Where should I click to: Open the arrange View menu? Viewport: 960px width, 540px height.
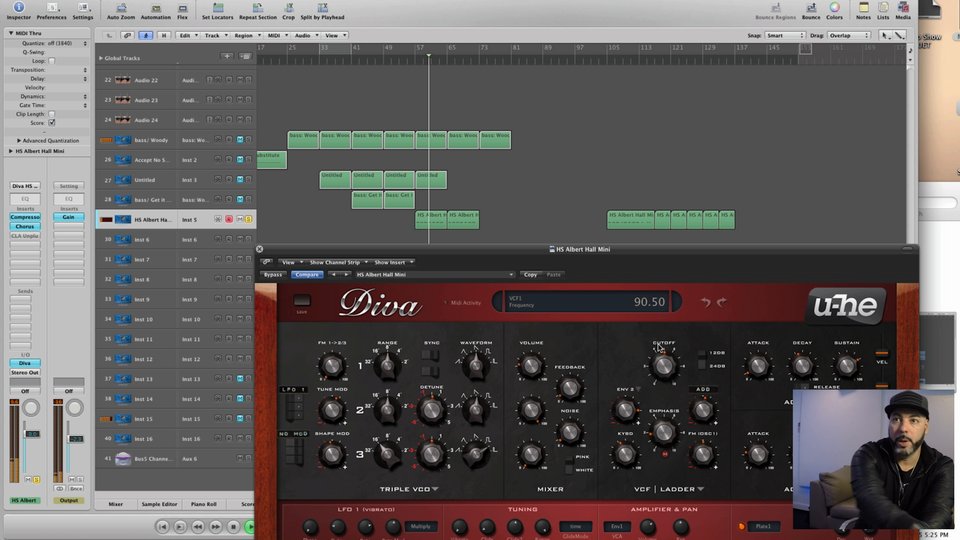click(335, 36)
